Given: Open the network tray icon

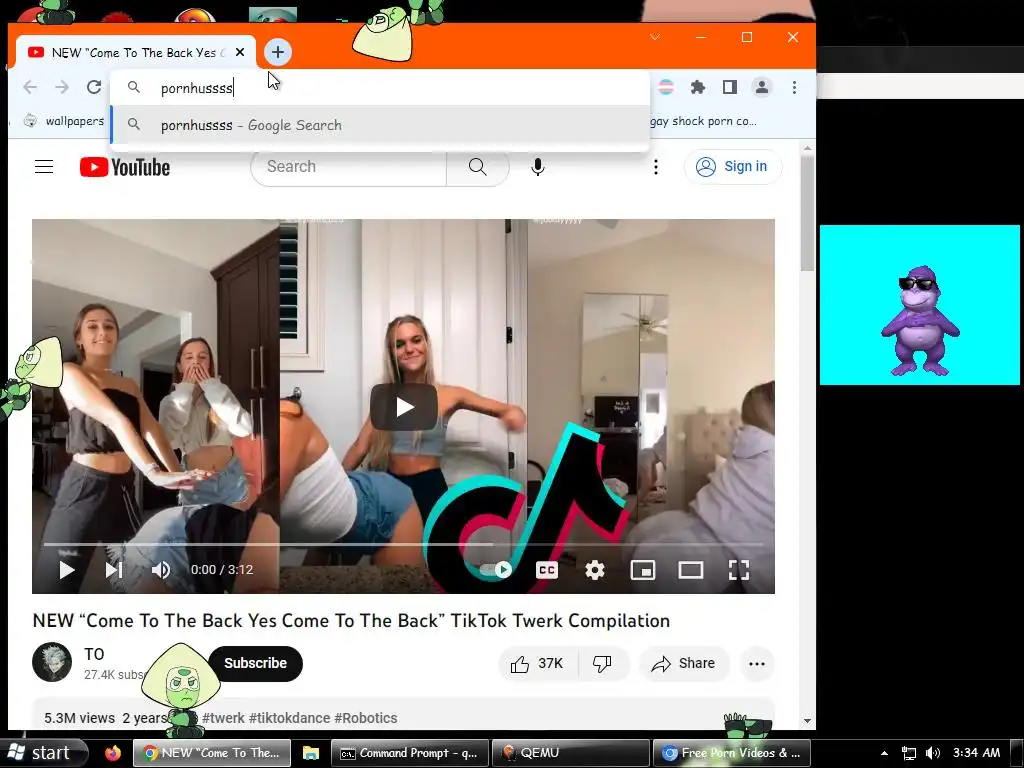Looking at the screenshot, I should pos(908,753).
